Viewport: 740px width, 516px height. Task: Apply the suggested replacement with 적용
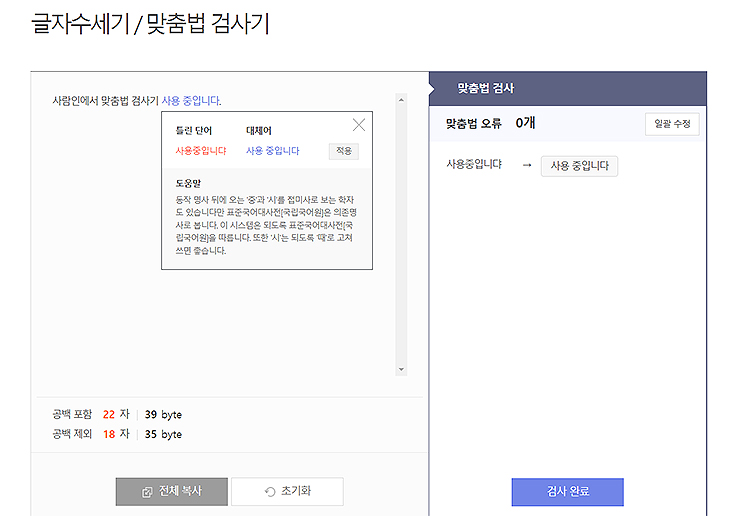(344, 151)
